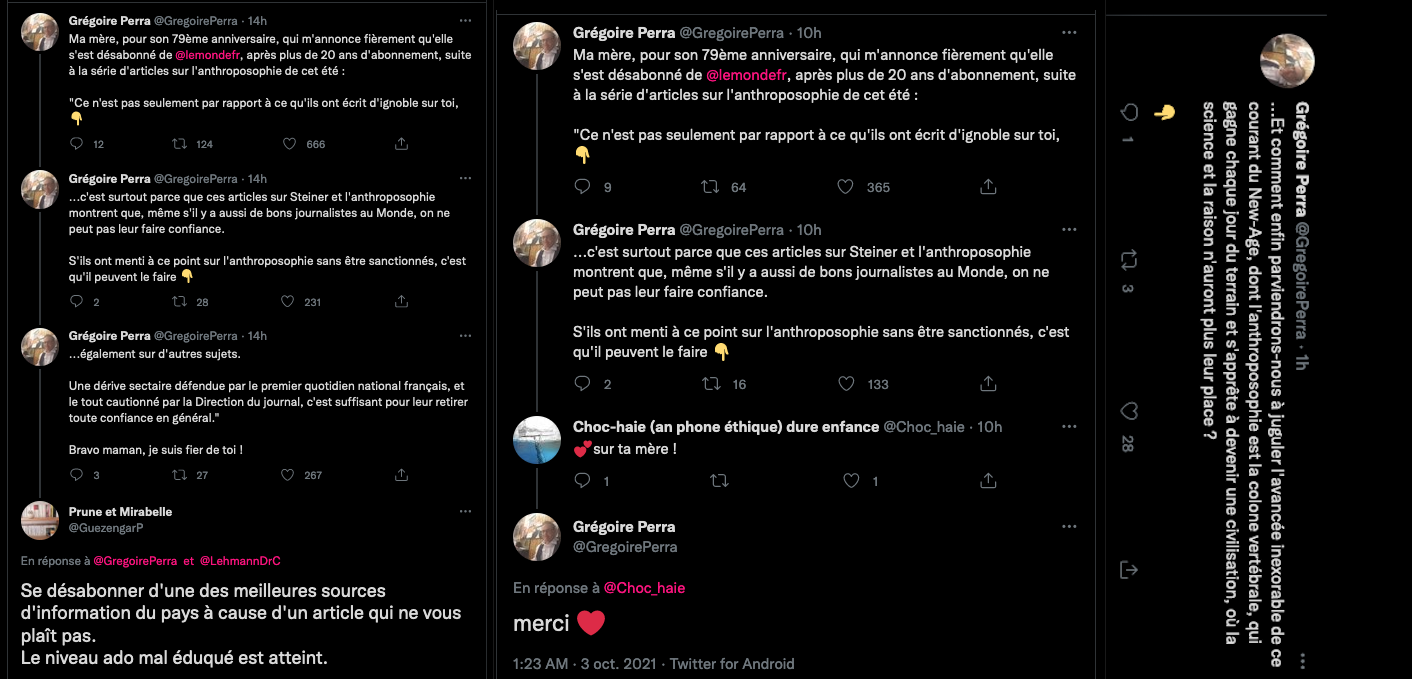
Task: Open more options on Prune et Mirabelle's tweet
Action: point(465,511)
